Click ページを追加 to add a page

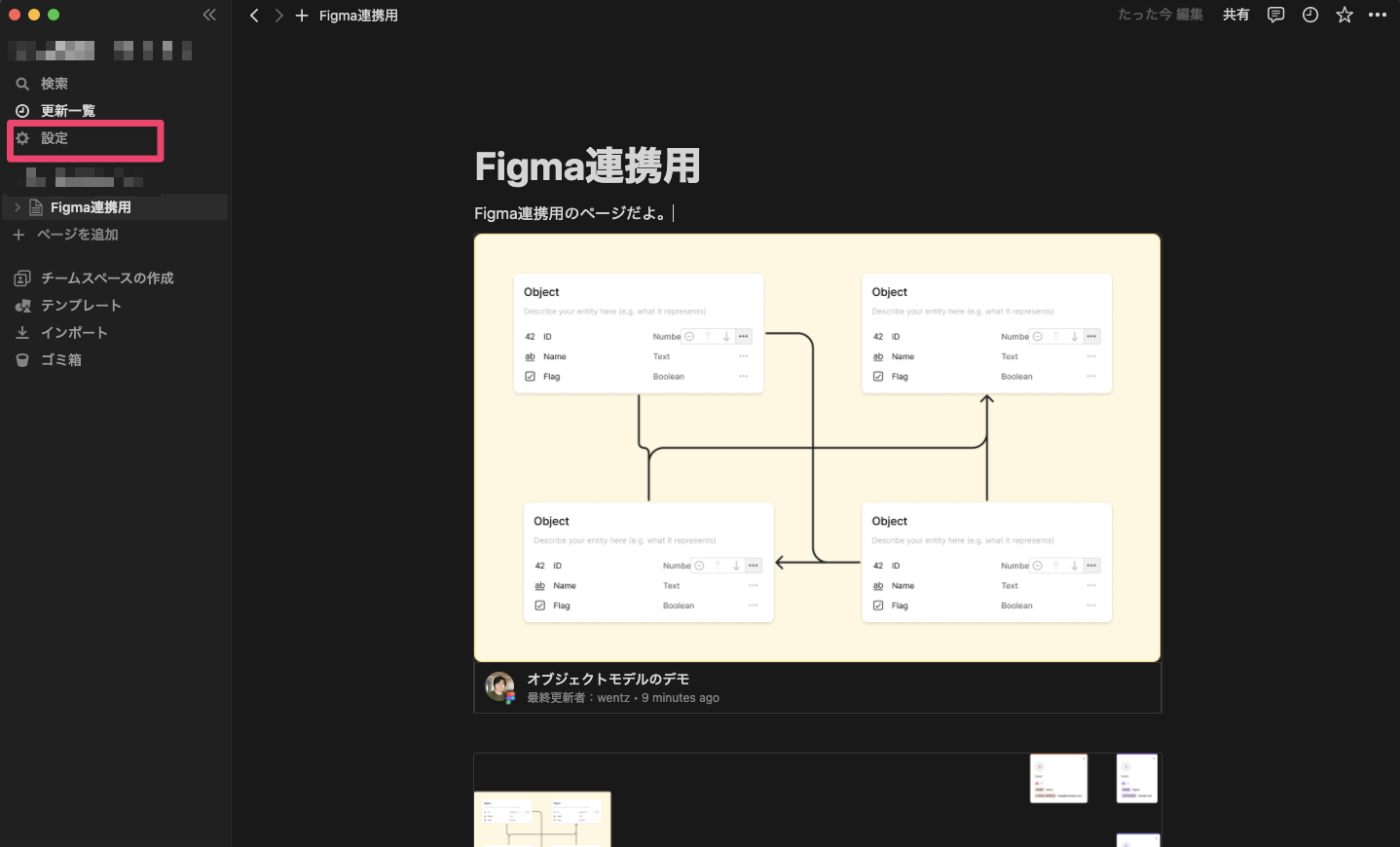pos(76,234)
